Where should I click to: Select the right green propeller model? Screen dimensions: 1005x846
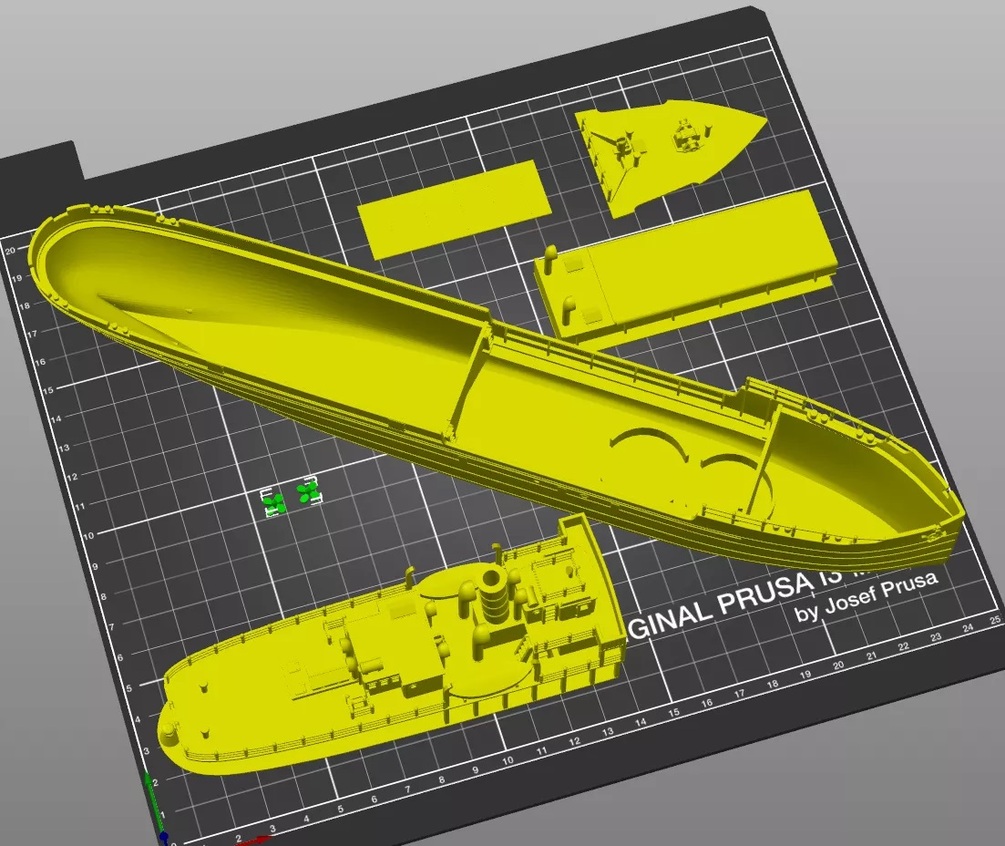point(308,492)
